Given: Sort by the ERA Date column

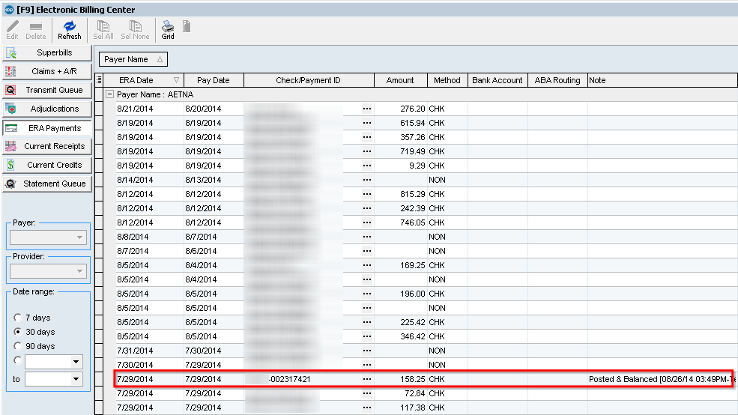Looking at the screenshot, I should pyautogui.click(x=144, y=80).
